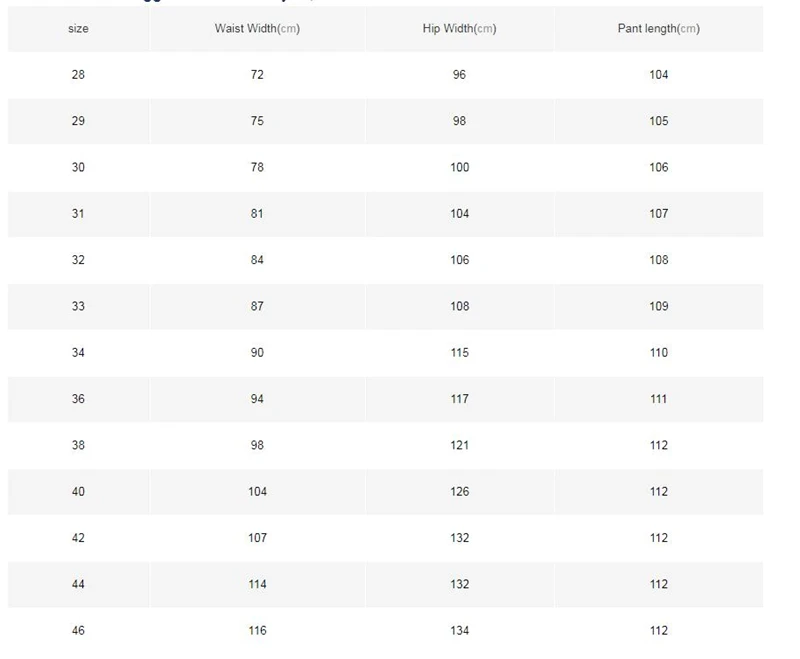Click hip width 100 for size 30
Screen dimensions: 800x659
point(460,168)
